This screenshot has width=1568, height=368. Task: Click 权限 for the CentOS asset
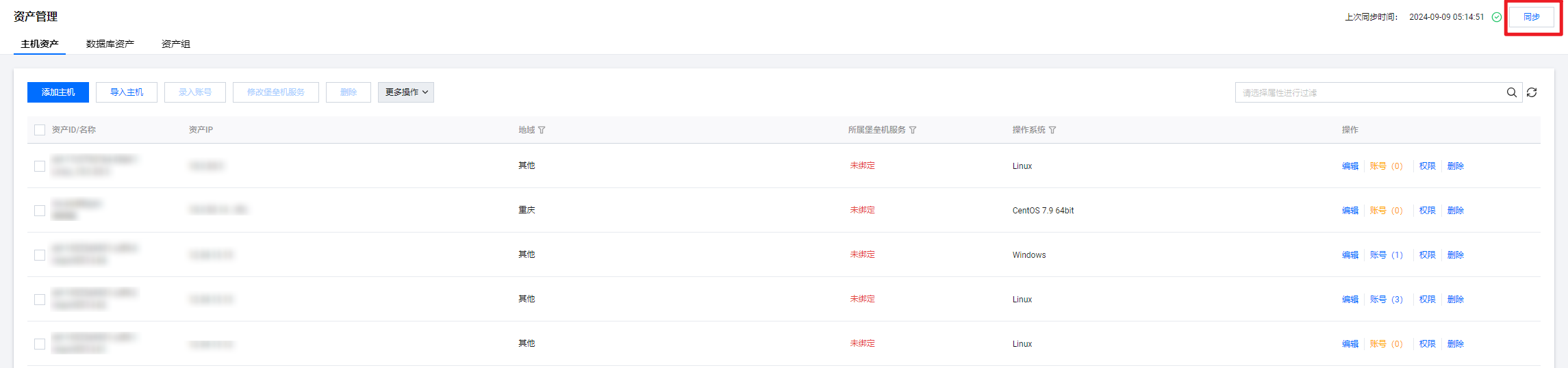pyautogui.click(x=1427, y=211)
